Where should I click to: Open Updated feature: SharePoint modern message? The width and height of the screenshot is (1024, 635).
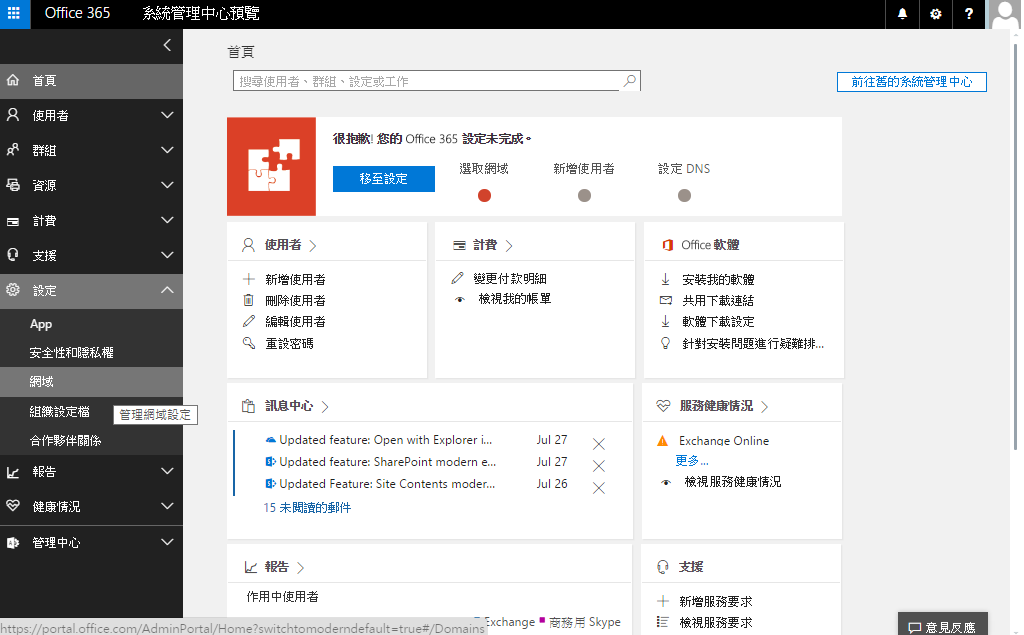388,462
